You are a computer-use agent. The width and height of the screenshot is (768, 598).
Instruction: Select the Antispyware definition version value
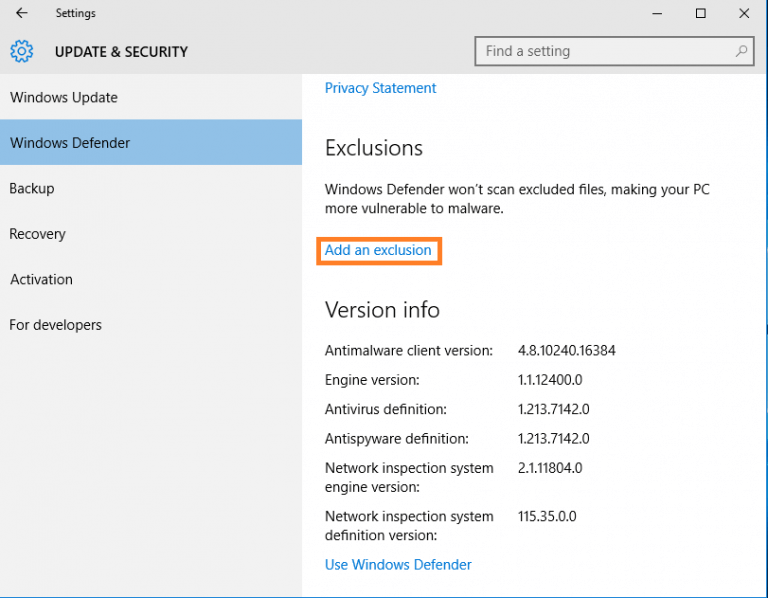(553, 438)
